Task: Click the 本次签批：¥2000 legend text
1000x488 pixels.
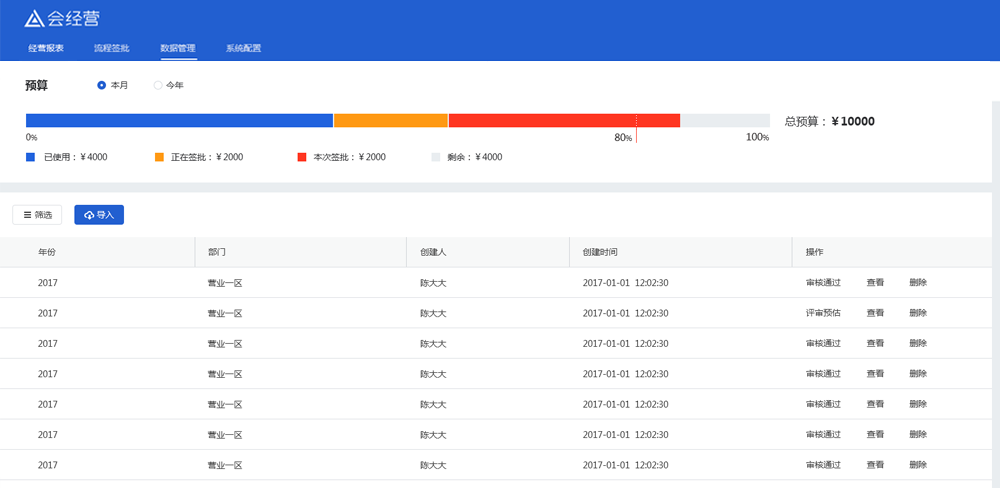Action: point(350,157)
